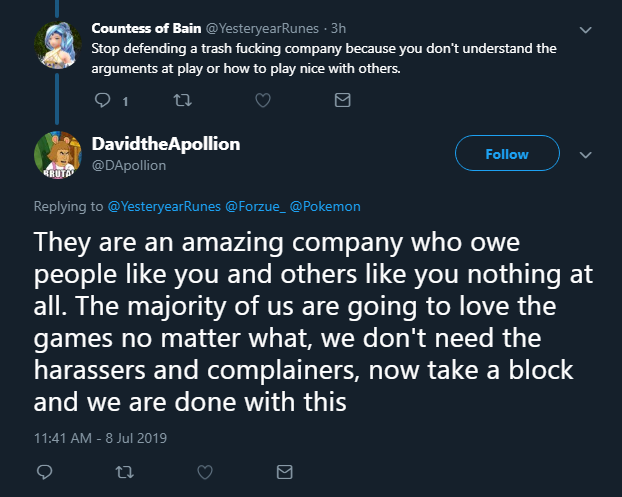This screenshot has width=622, height=497.
Task: Click the @DApollion handle
Action: pyautogui.click(x=128, y=165)
